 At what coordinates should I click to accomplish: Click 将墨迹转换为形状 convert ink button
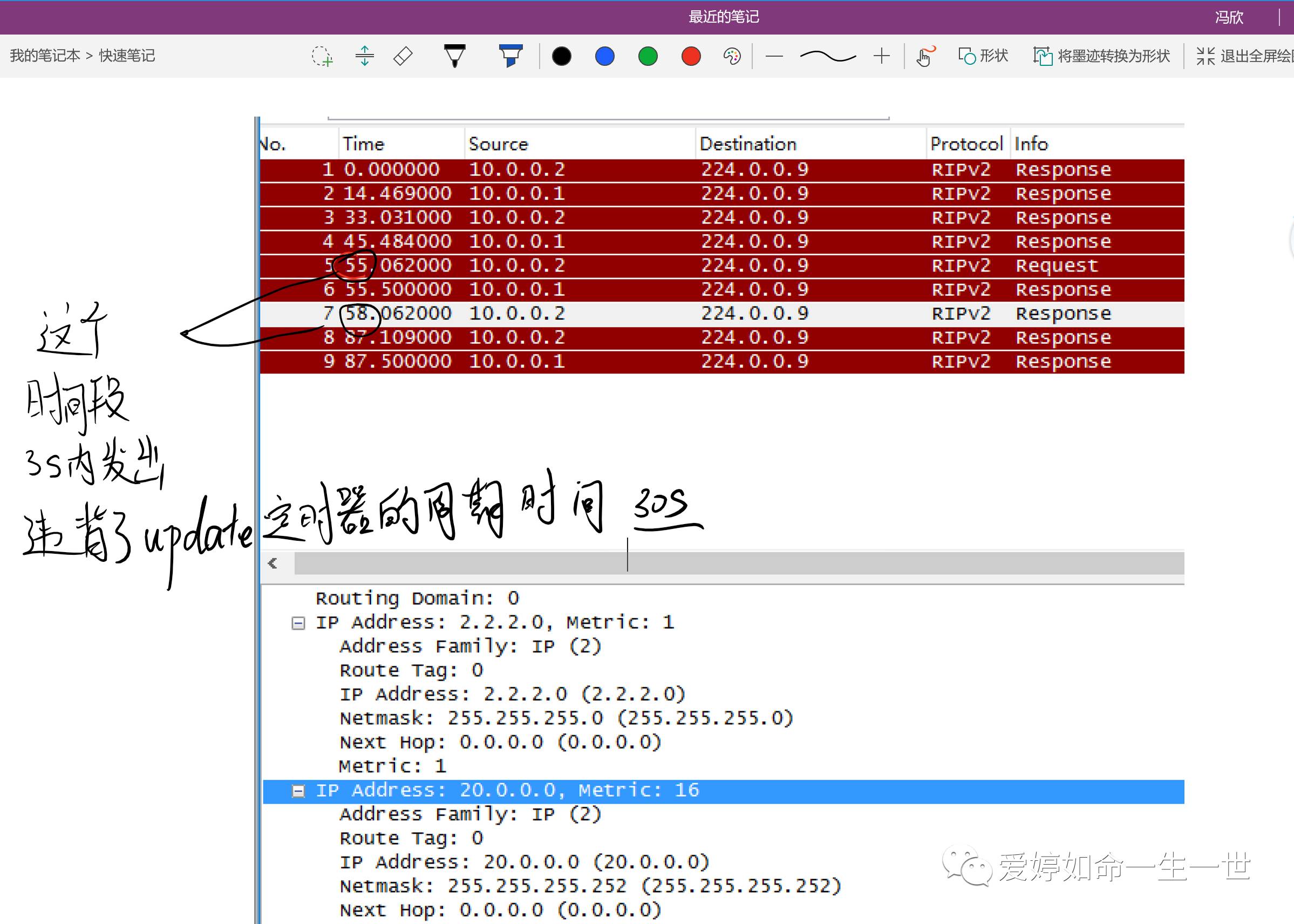pyautogui.click(x=1102, y=56)
